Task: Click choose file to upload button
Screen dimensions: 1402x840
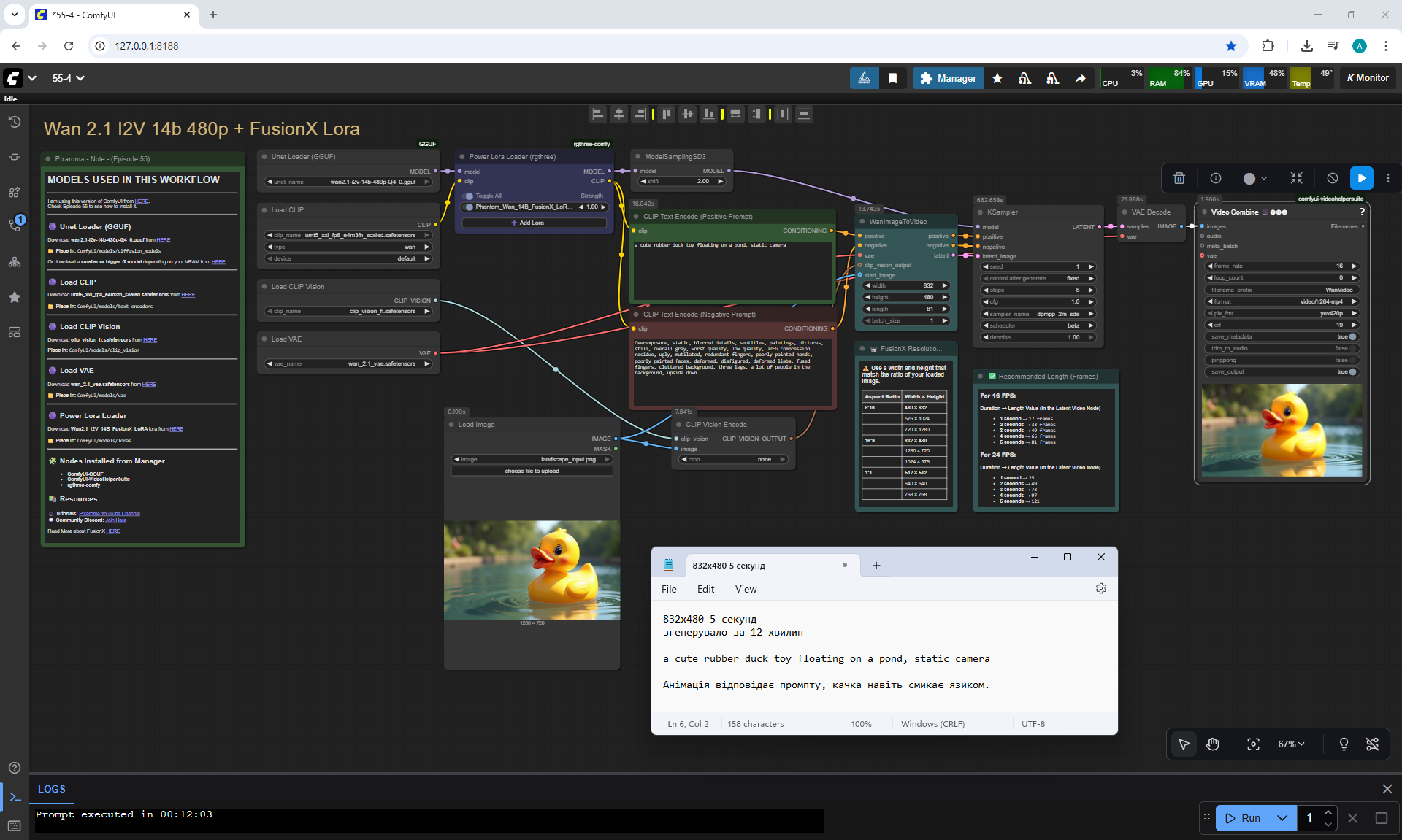Action: (x=532, y=471)
